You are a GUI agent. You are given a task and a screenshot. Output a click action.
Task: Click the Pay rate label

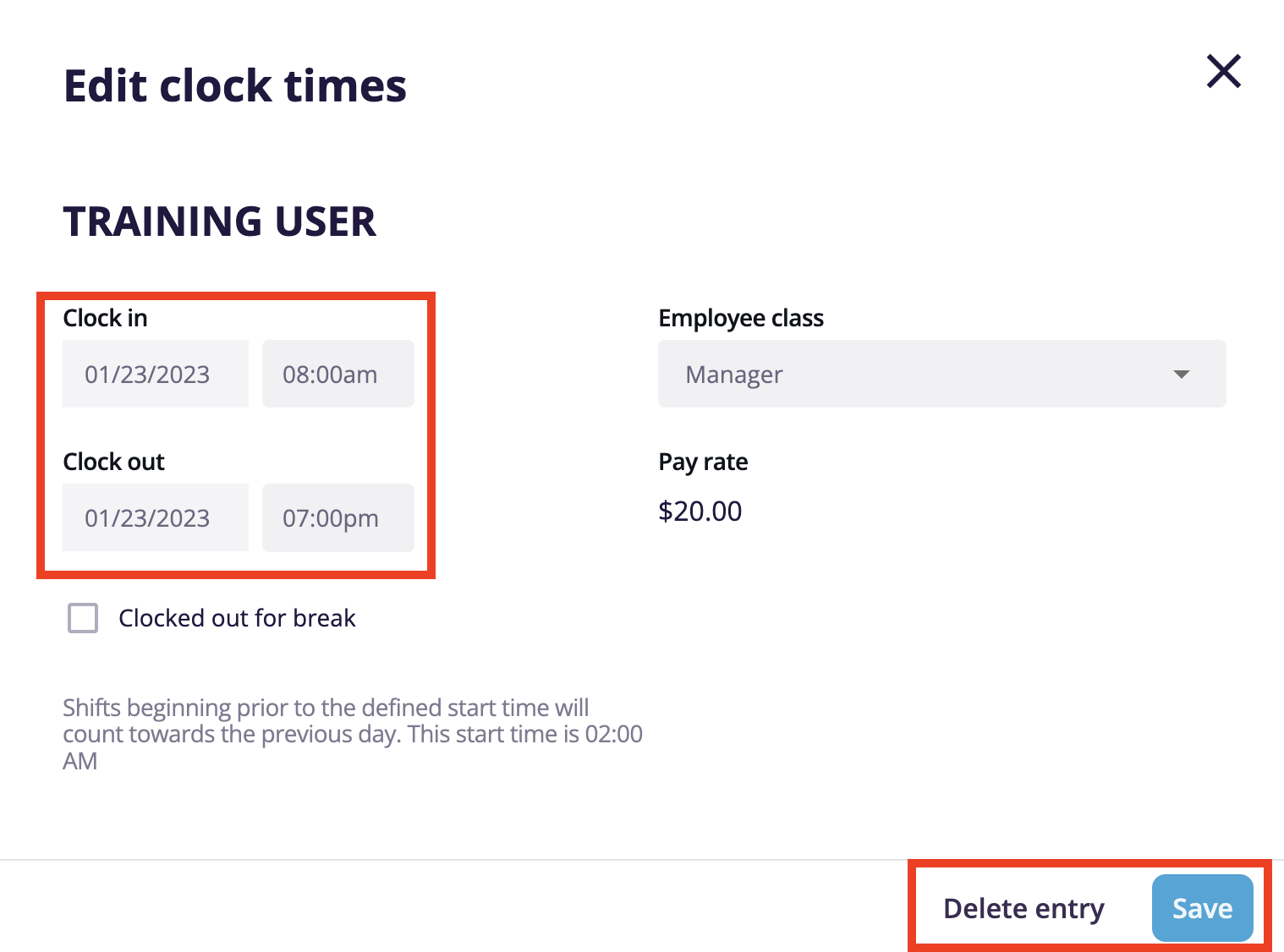703,461
